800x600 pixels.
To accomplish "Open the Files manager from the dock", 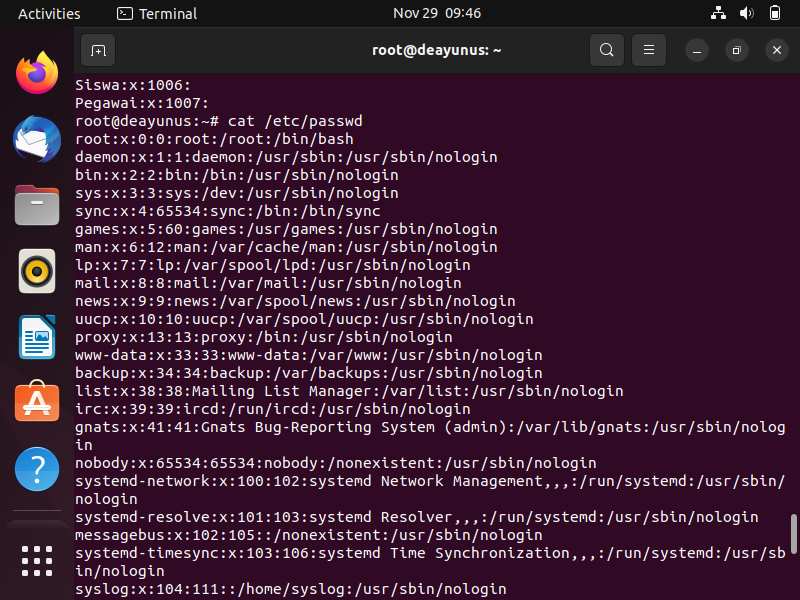I will (x=37, y=205).
